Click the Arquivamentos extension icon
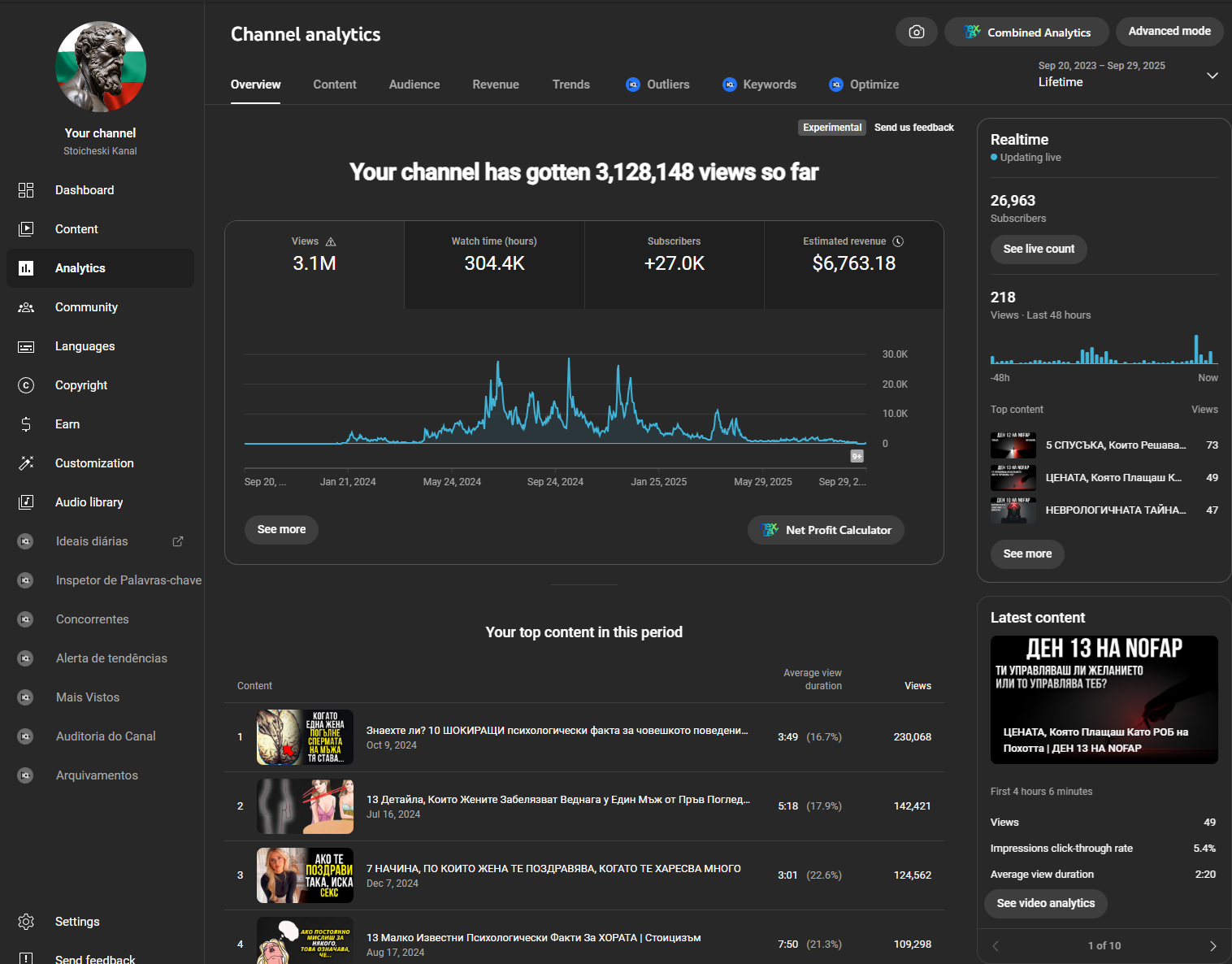This screenshot has height=964, width=1232. (x=26, y=775)
